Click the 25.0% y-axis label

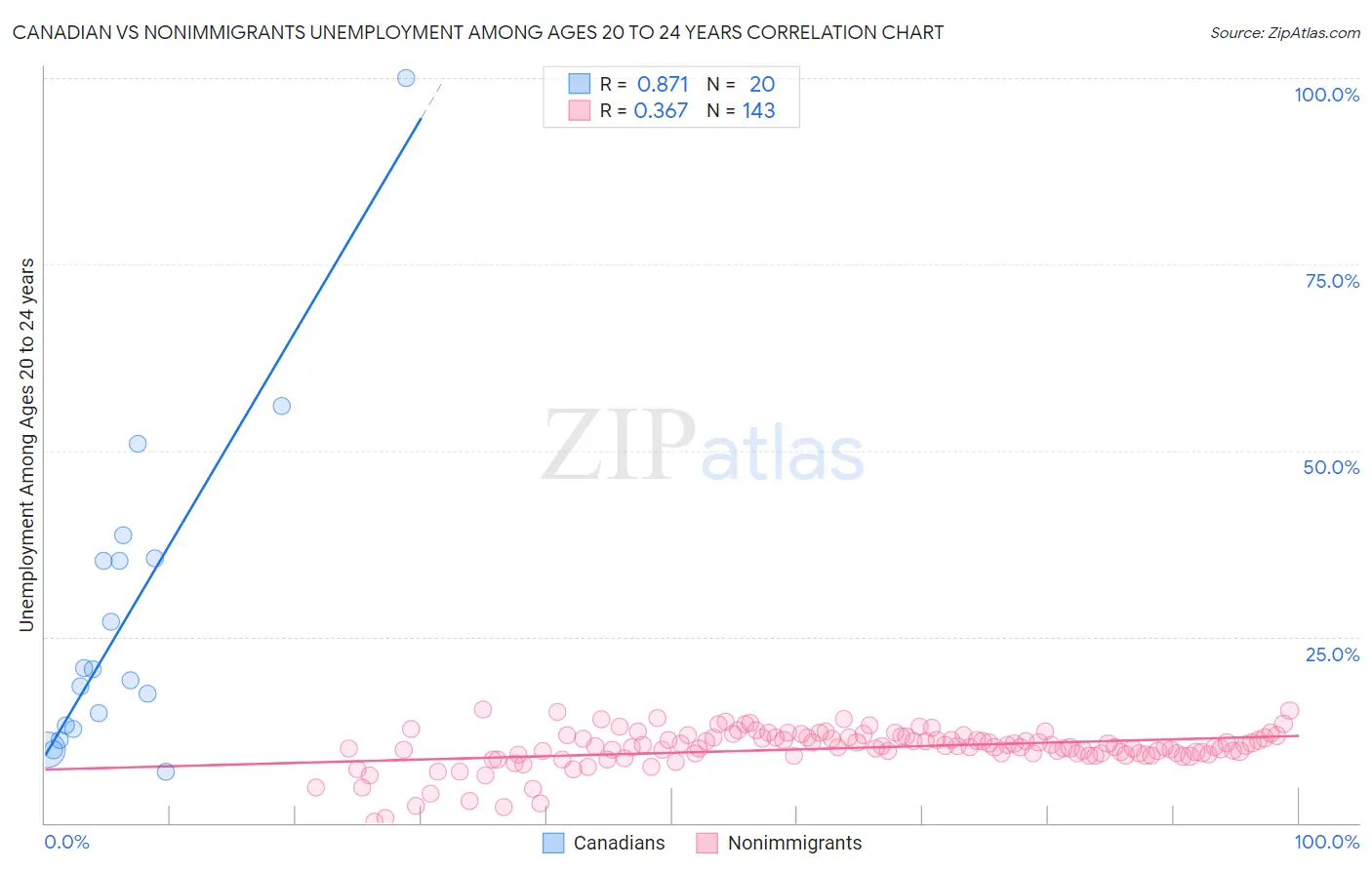[x=1332, y=654]
